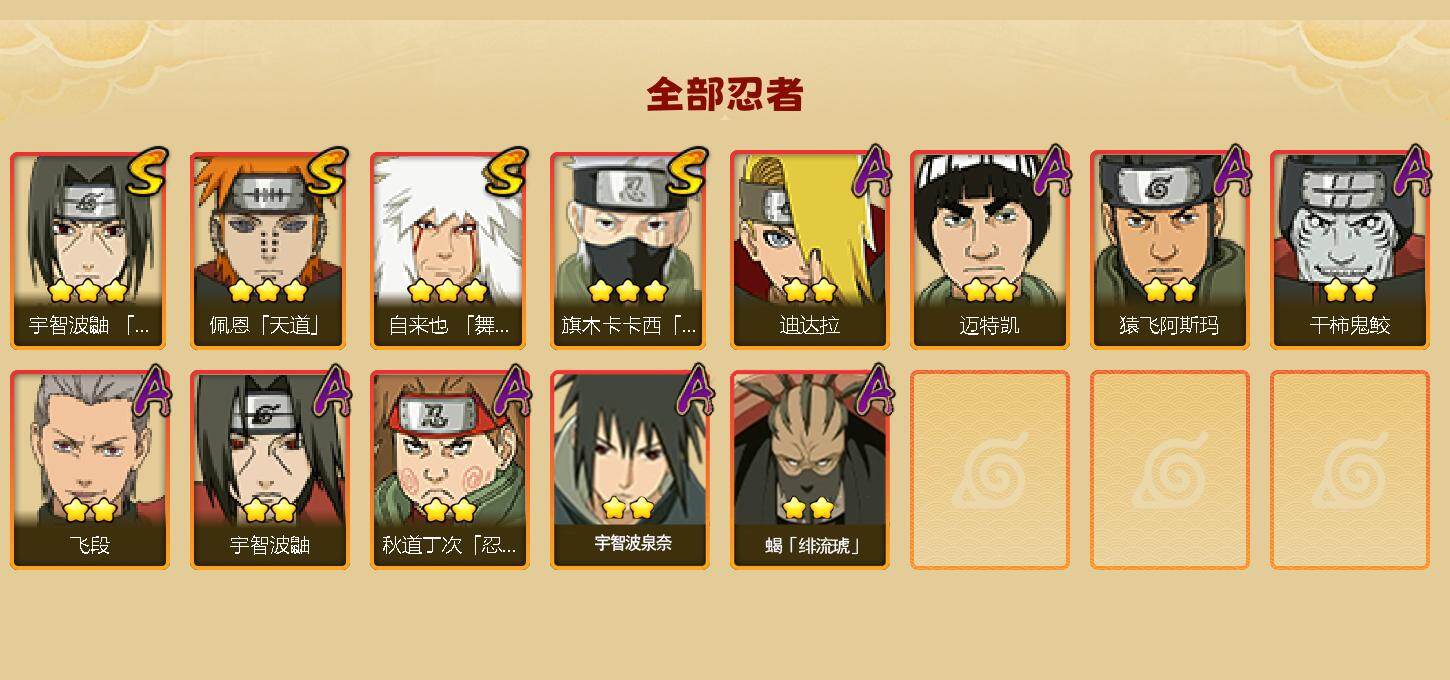This screenshot has width=1450, height=680.
Task: Choose the 旗木卡卡西 masked ninja card
Action: [630, 250]
